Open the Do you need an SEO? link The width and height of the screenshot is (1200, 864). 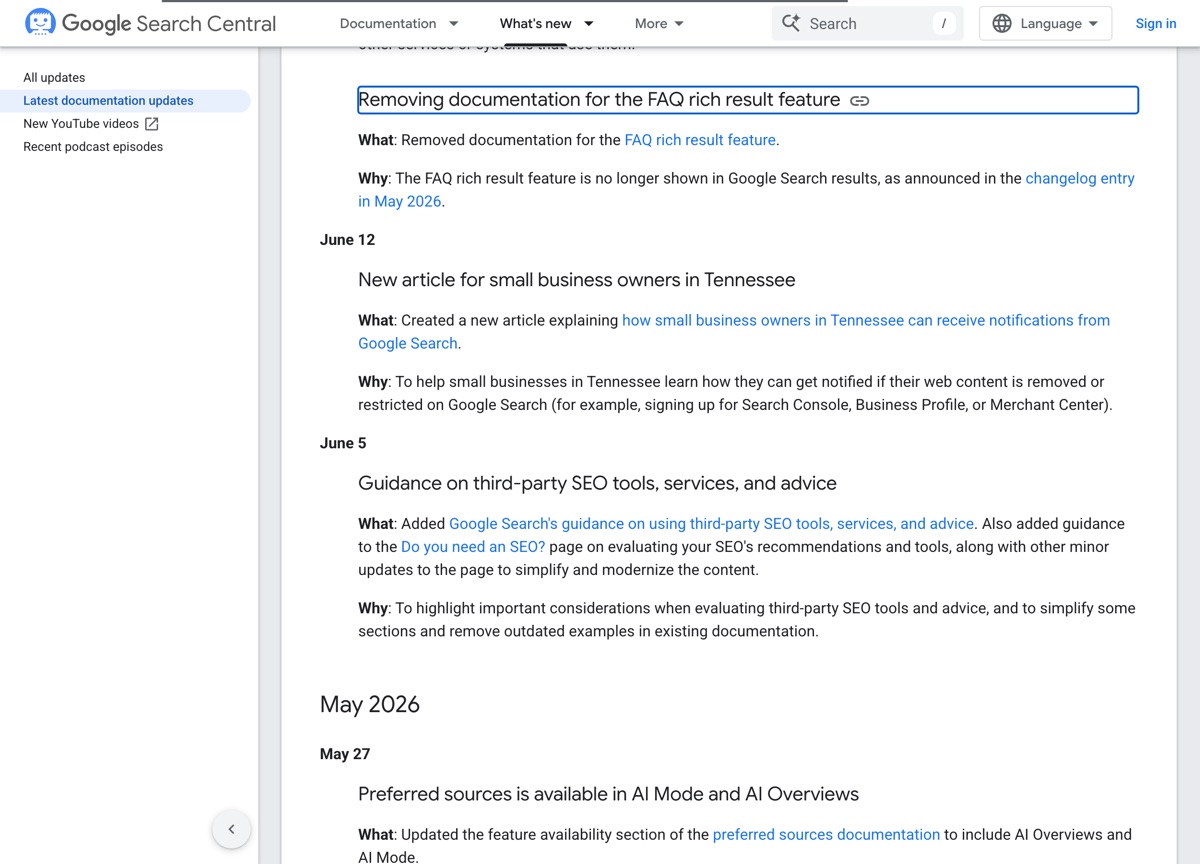[473, 546]
